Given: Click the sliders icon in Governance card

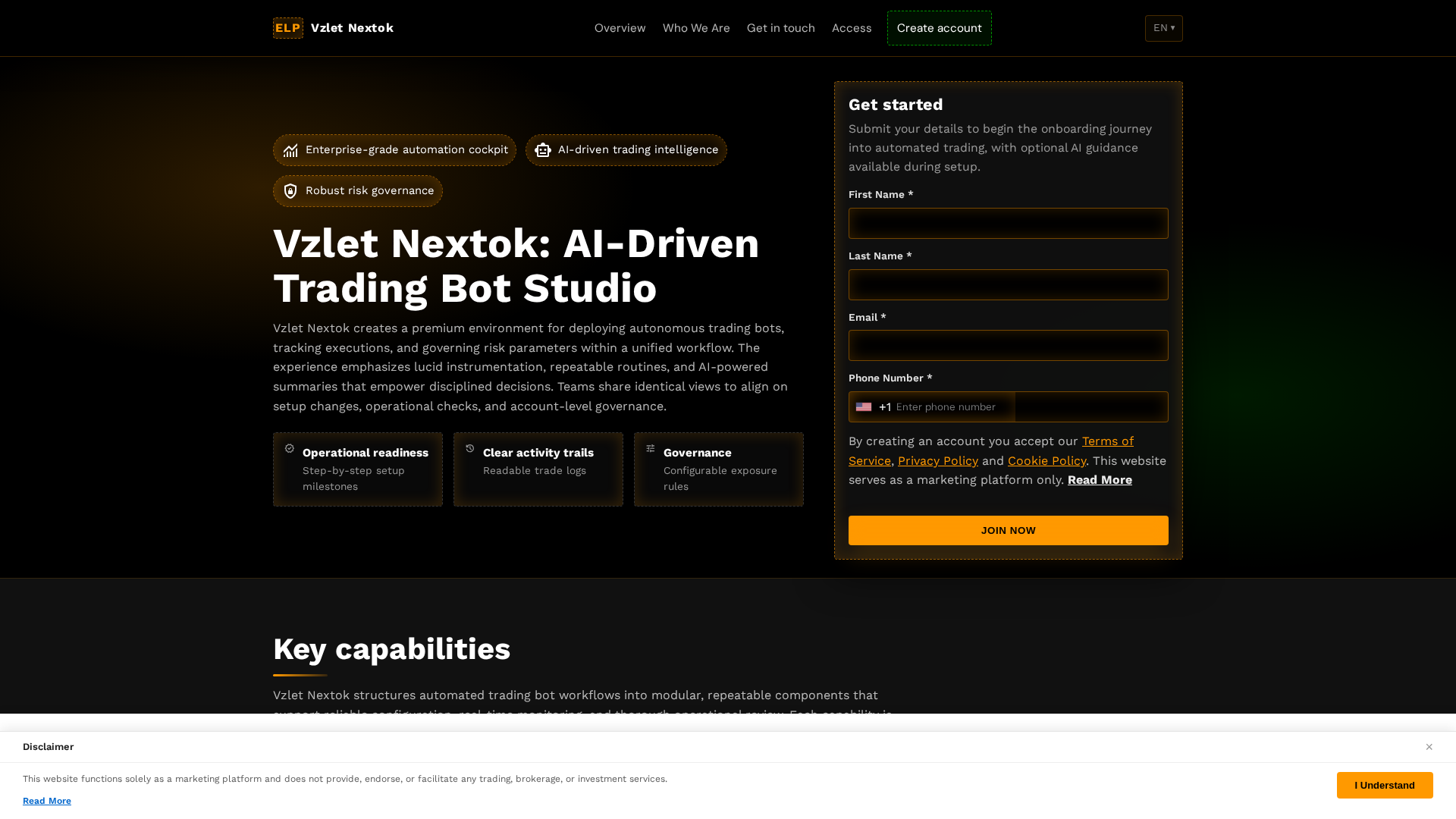Looking at the screenshot, I should tap(651, 449).
